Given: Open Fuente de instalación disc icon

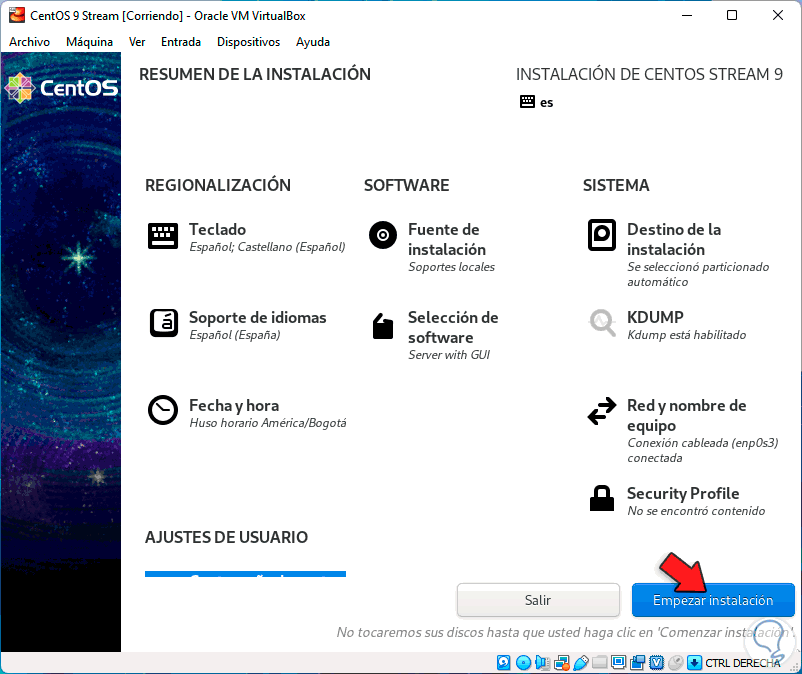Looking at the screenshot, I should 383,235.
